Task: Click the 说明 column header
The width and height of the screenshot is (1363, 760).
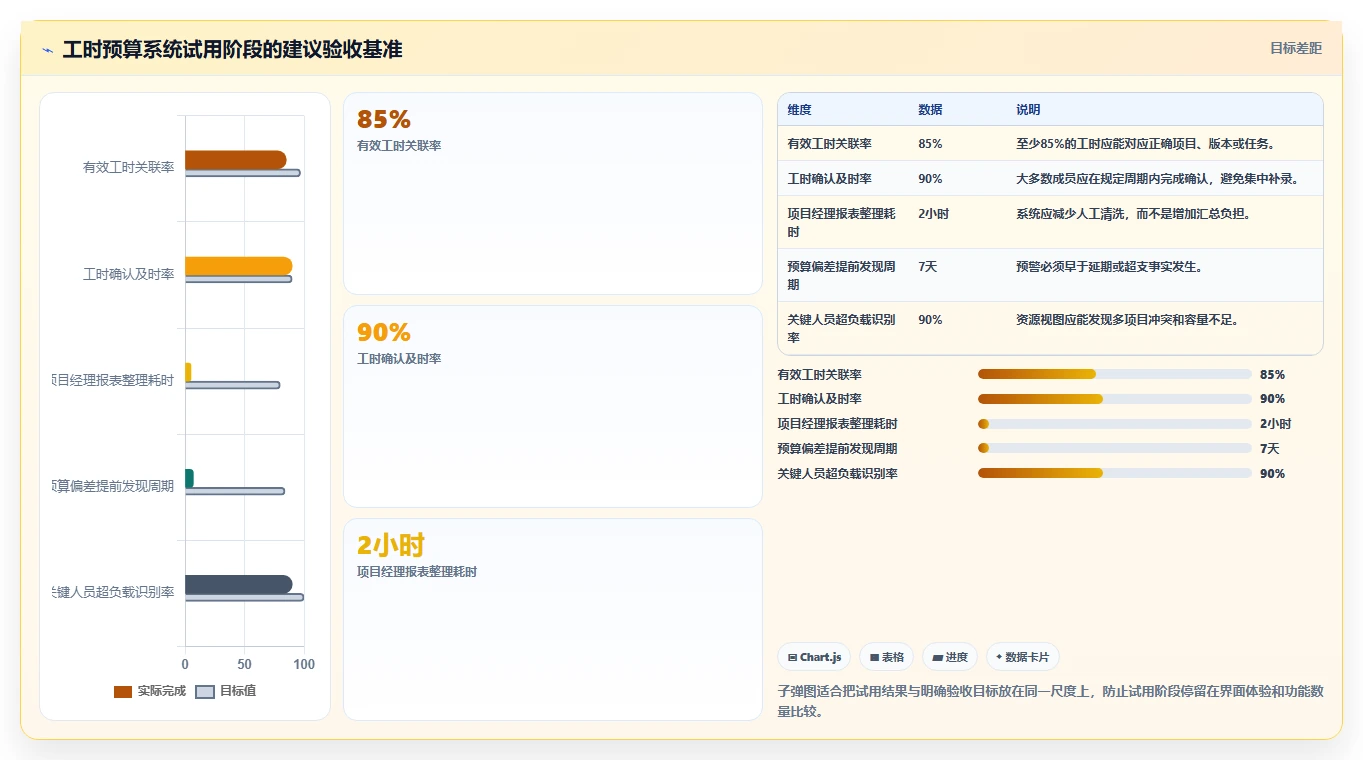Action: point(1028,110)
